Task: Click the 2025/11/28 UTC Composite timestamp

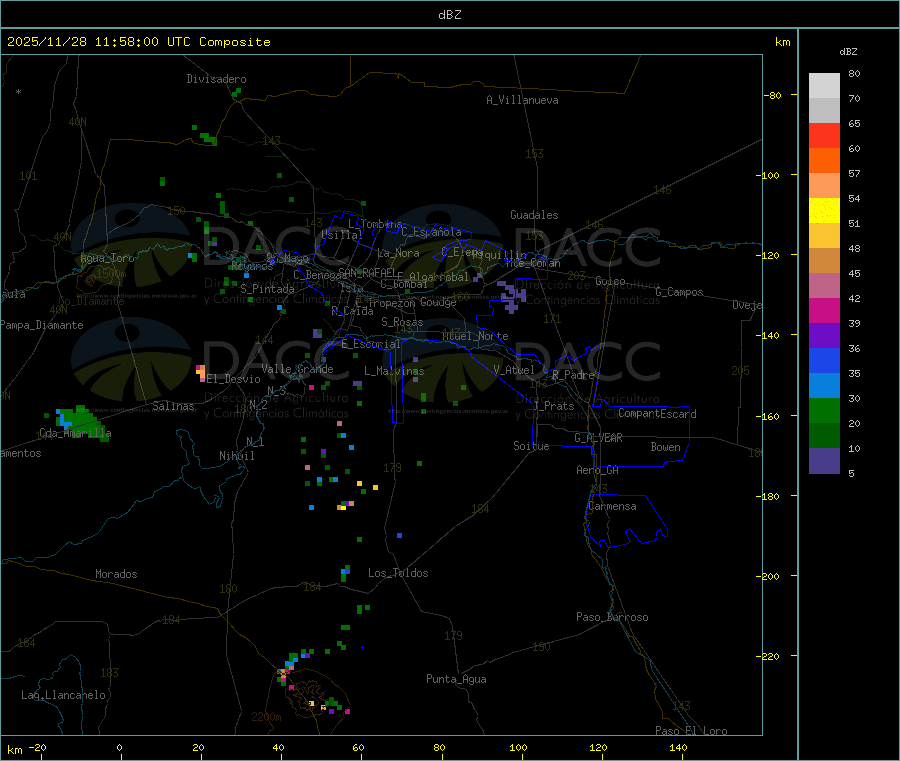Action: point(138,42)
